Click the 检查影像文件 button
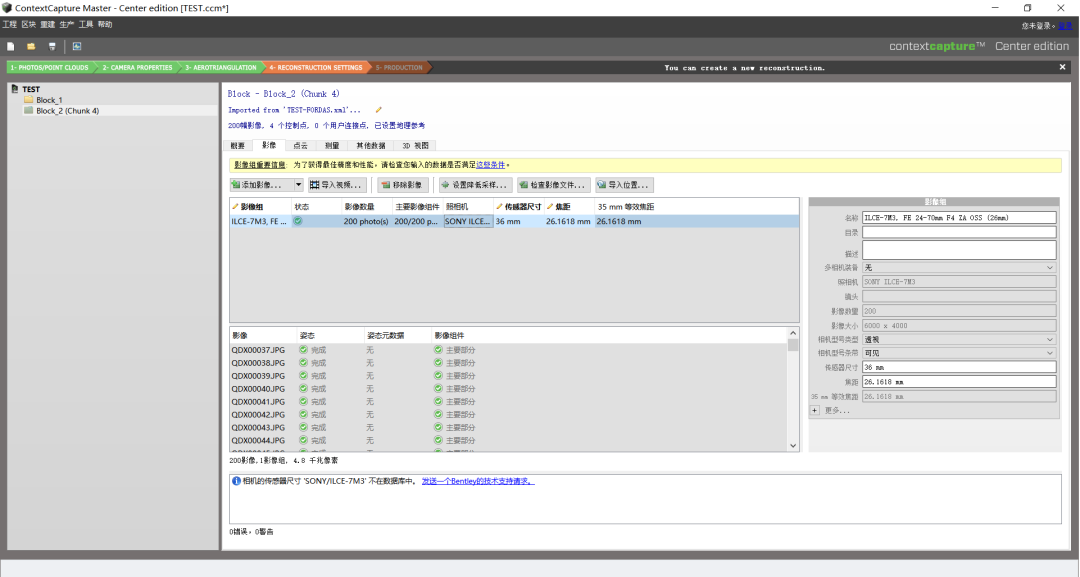Viewport: 1080px width, 577px height. tap(554, 185)
